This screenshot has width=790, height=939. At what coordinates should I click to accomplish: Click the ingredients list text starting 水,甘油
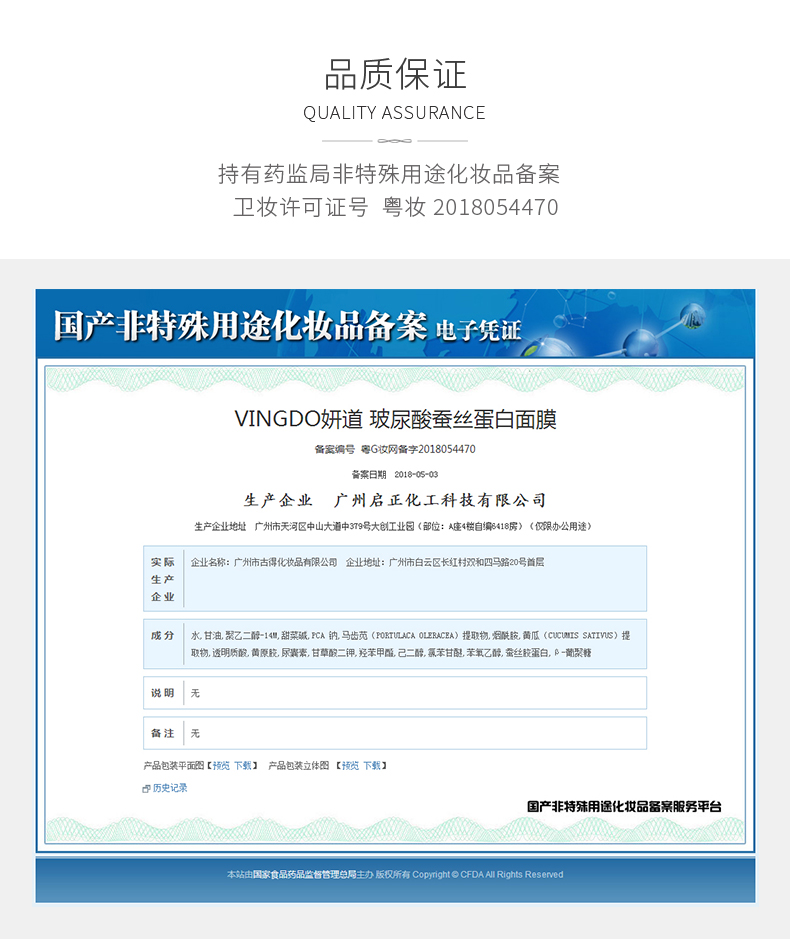click(410, 644)
